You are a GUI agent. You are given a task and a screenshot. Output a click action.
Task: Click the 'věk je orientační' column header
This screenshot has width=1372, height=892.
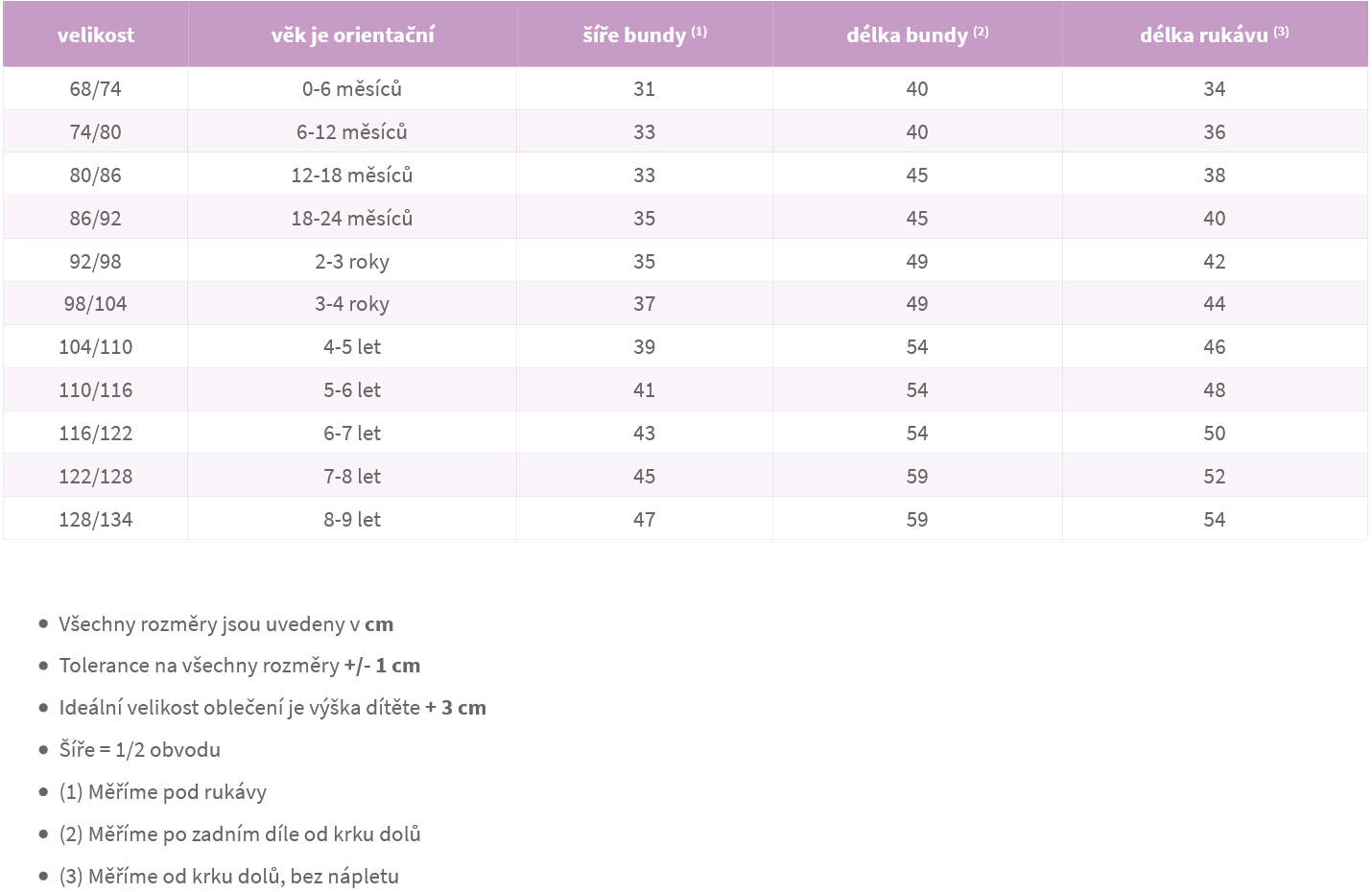pyautogui.click(x=352, y=35)
